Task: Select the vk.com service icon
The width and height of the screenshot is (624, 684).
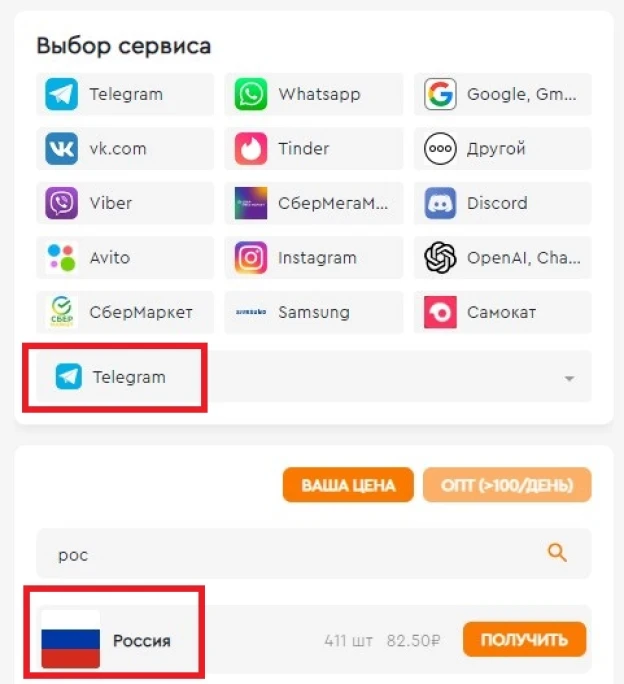Action: (62, 149)
